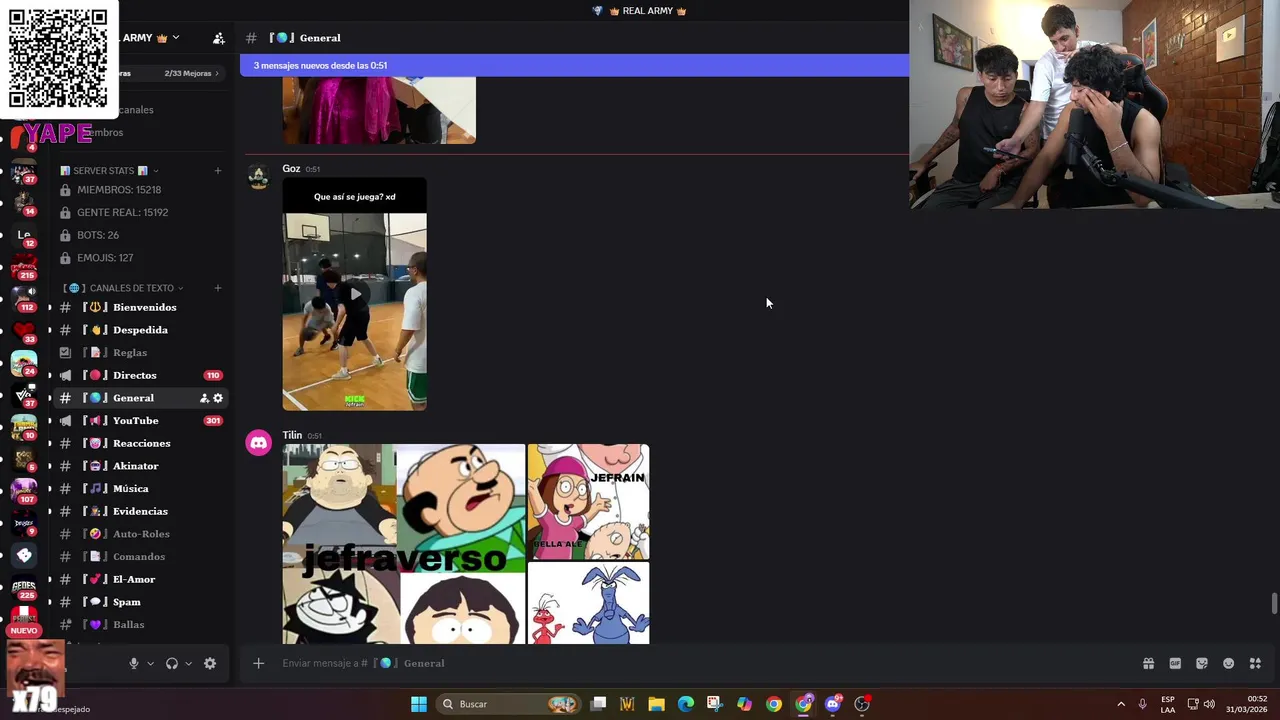Open the Ballas channel
1280x720 pixels.
tap(139, 625)
